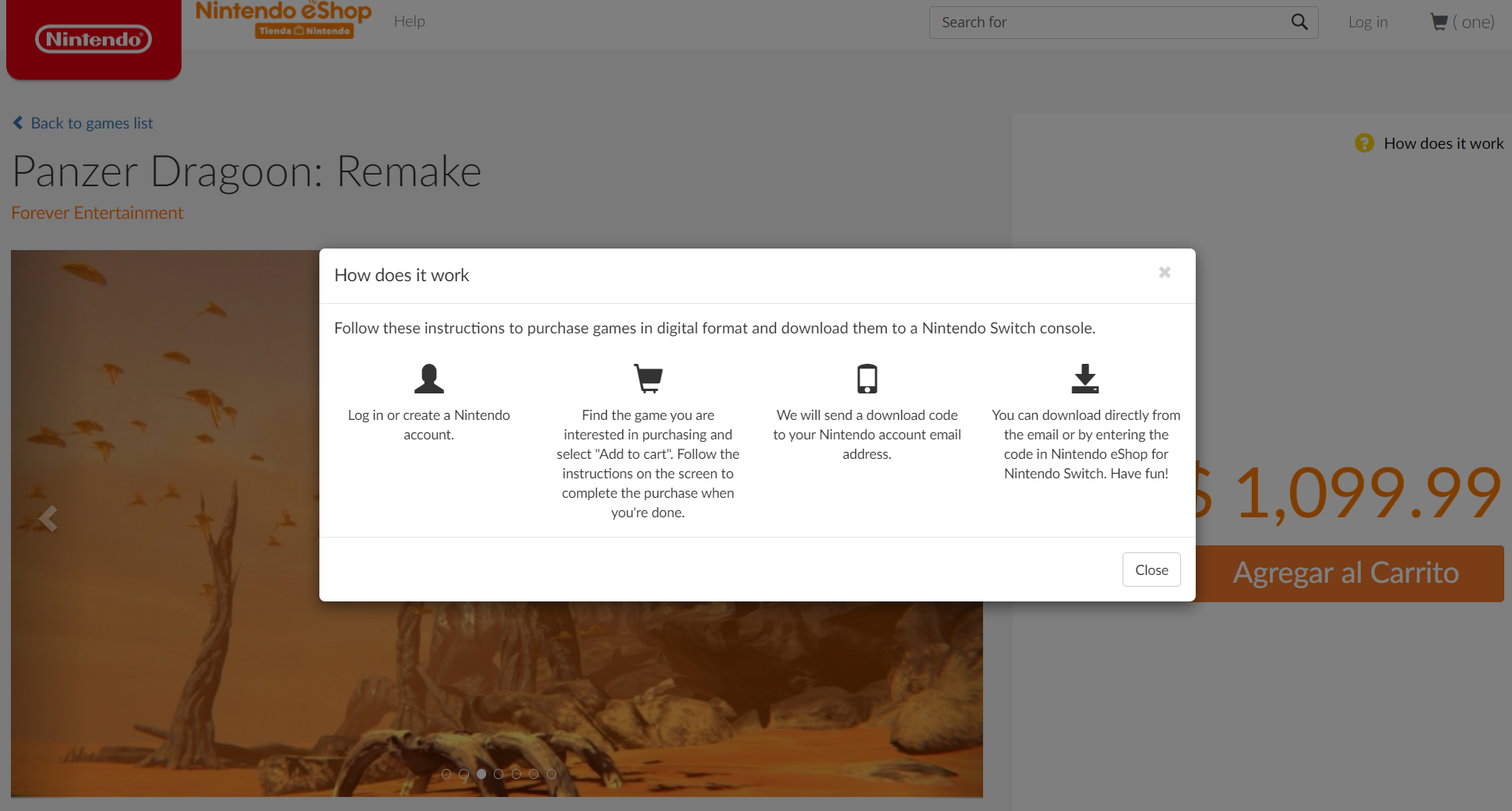Click the user account silhouette icon
This screenshot has height=811, width=1512.
coord(428,379)
